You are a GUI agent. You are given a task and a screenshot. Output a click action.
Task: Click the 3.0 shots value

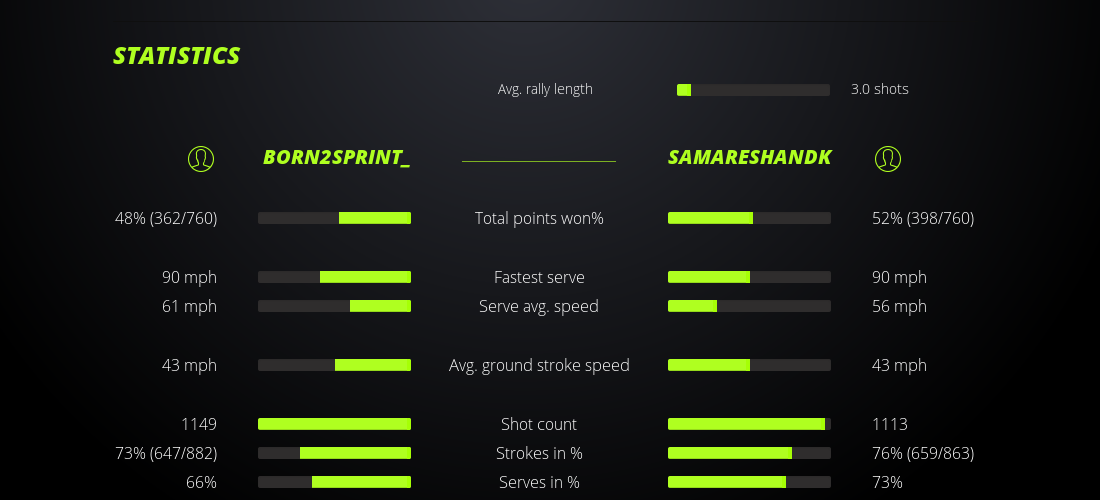click(880, 89)
